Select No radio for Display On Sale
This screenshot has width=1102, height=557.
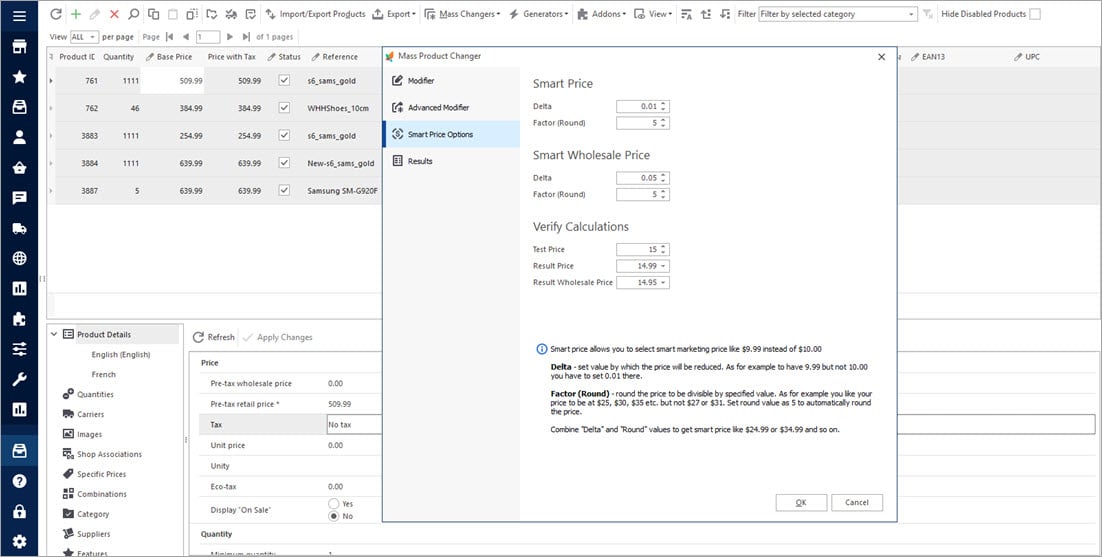click(x=334, y=516)
